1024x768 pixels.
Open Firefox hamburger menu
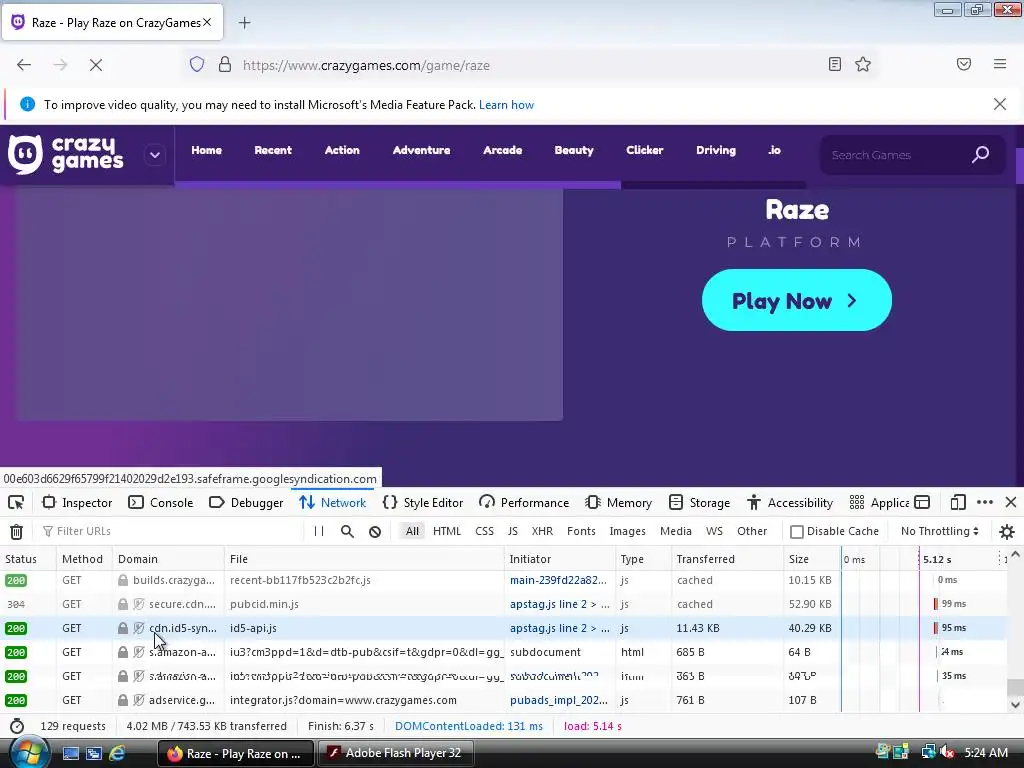(1000, 64)
